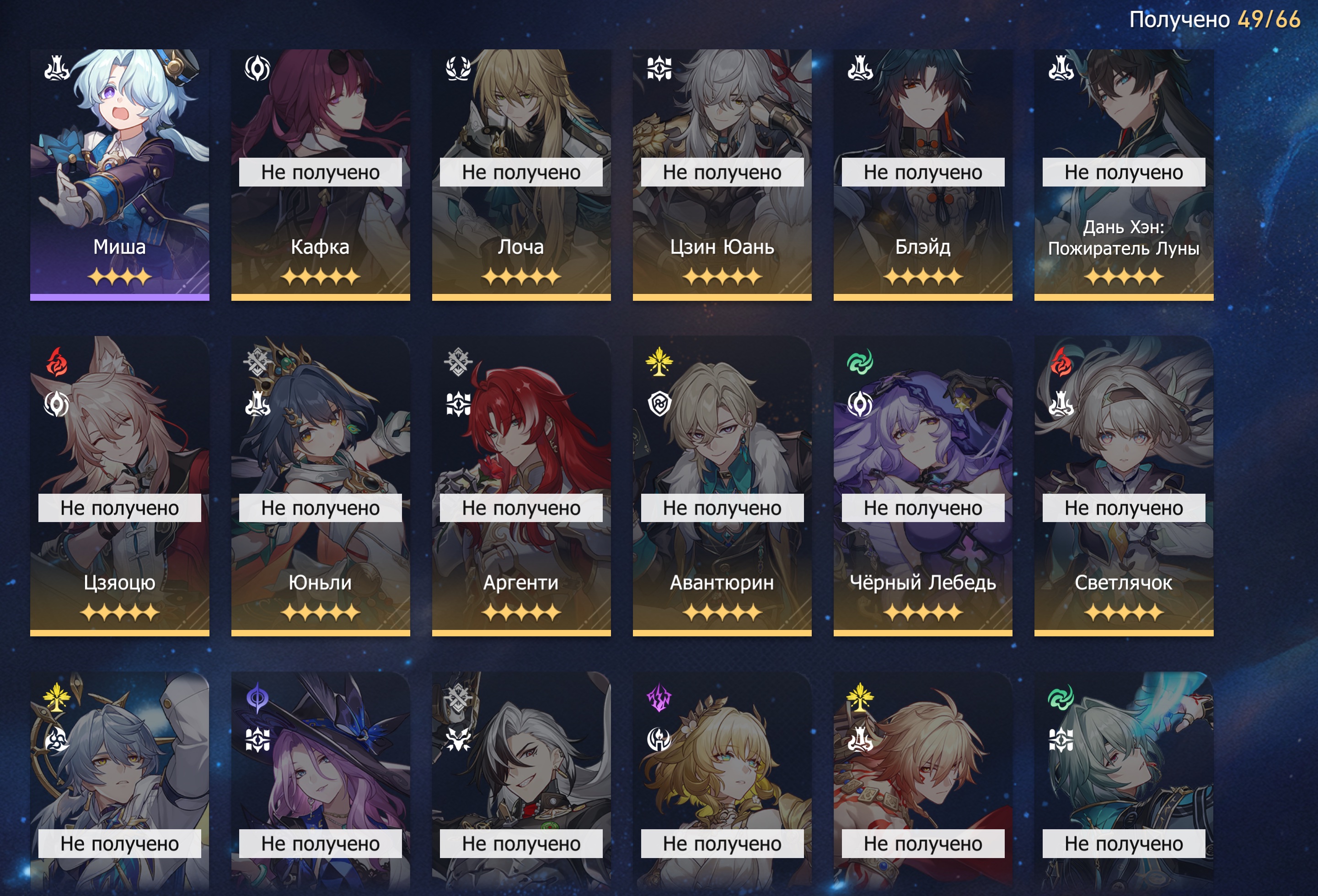This screenshot has width=1318, height=896.
Task: Click the Получено 49/66 counter
Action: point(1214,20)
